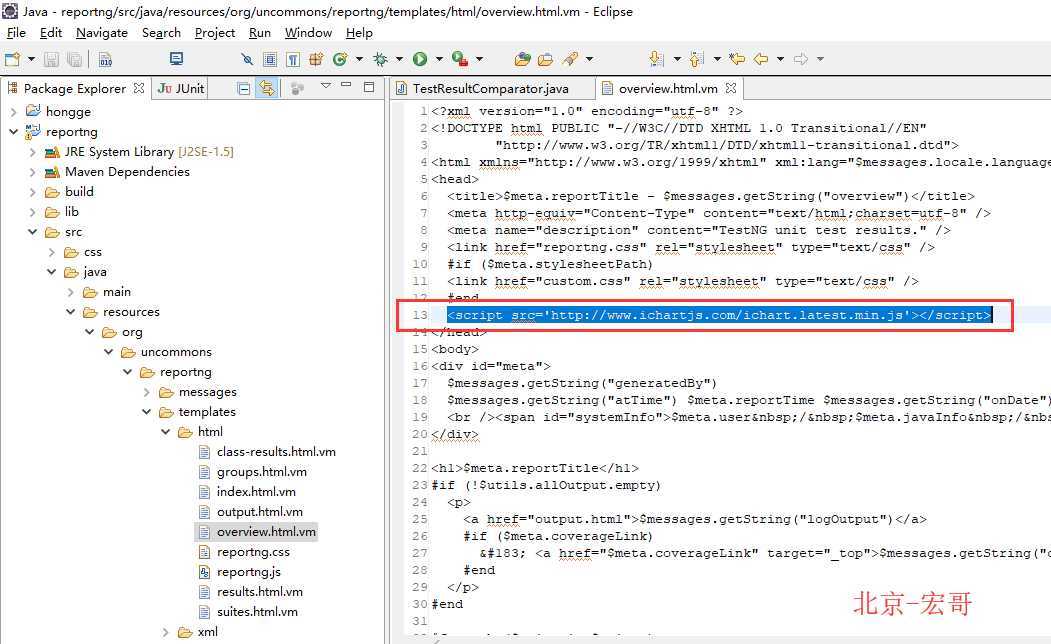The image size is (1051, 644).
Task: Close the overview.html.vm editor tab
Action: click(731, 88)
